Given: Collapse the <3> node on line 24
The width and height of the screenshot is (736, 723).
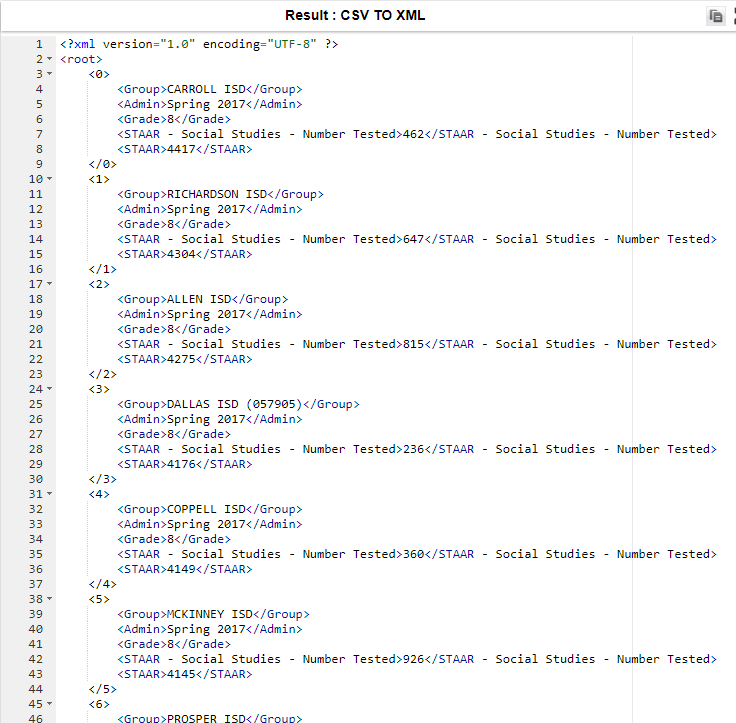Looking at the screenshot, I should pyautogui.click(x=49, y=389).
